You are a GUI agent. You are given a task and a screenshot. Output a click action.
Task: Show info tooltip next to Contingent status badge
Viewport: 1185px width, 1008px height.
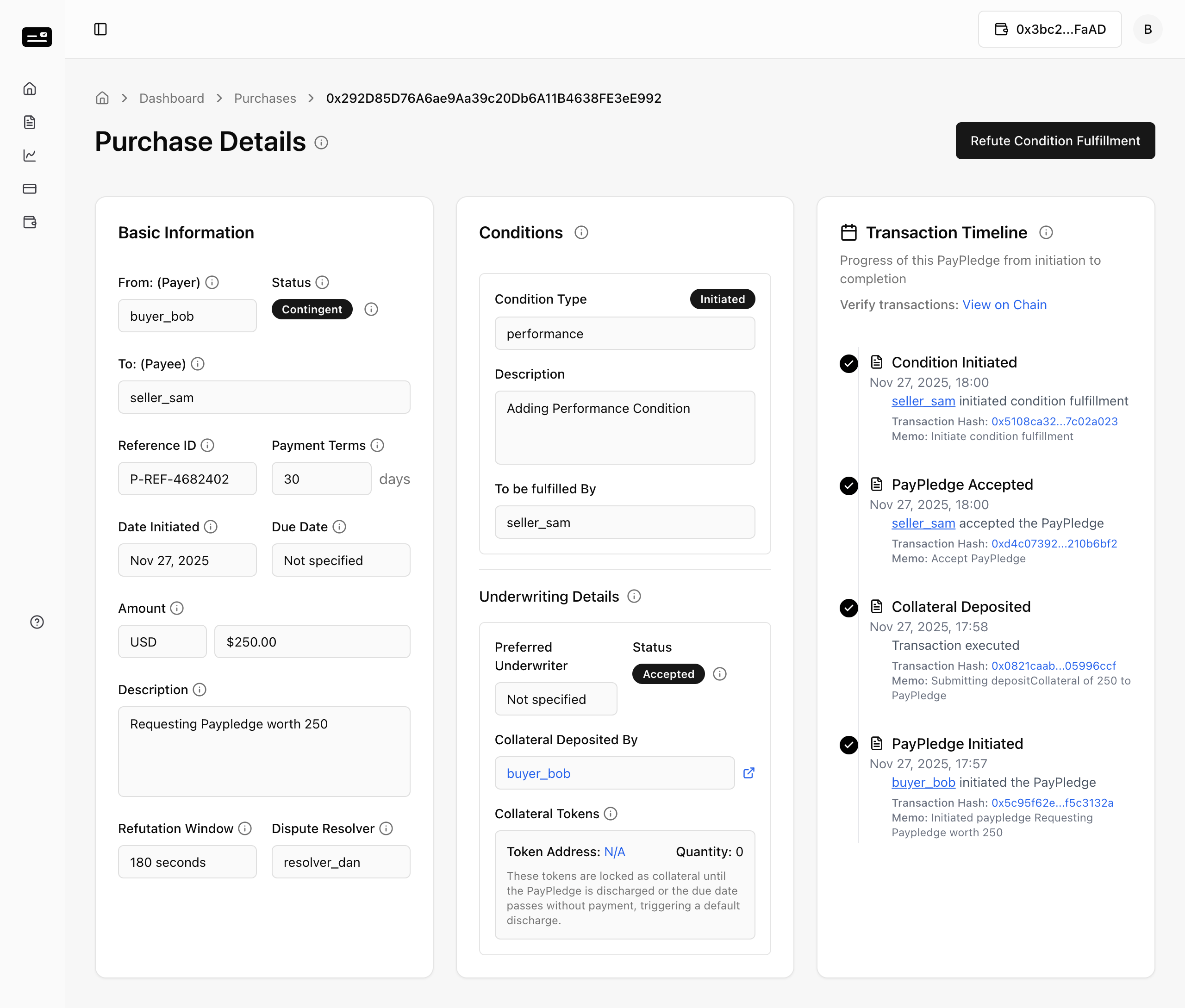point(372,309)
